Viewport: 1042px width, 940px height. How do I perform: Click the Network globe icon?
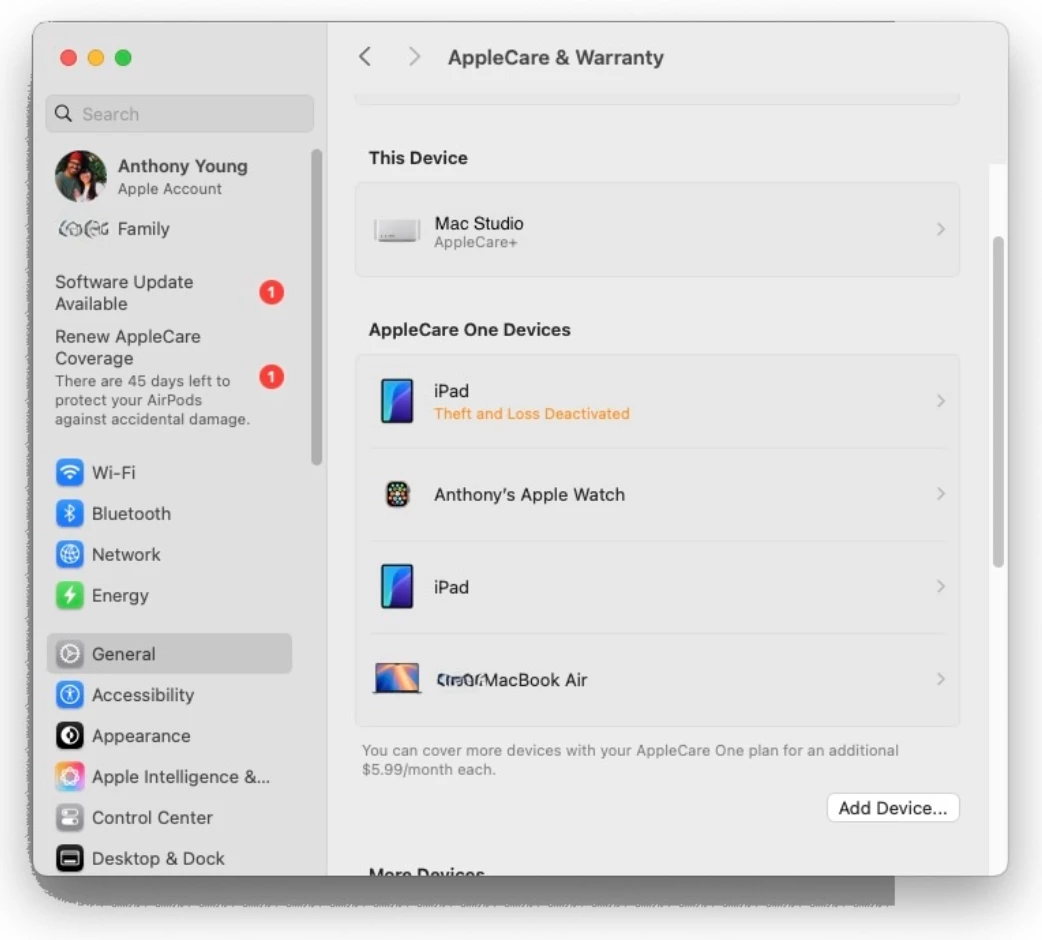click(70, 555)
